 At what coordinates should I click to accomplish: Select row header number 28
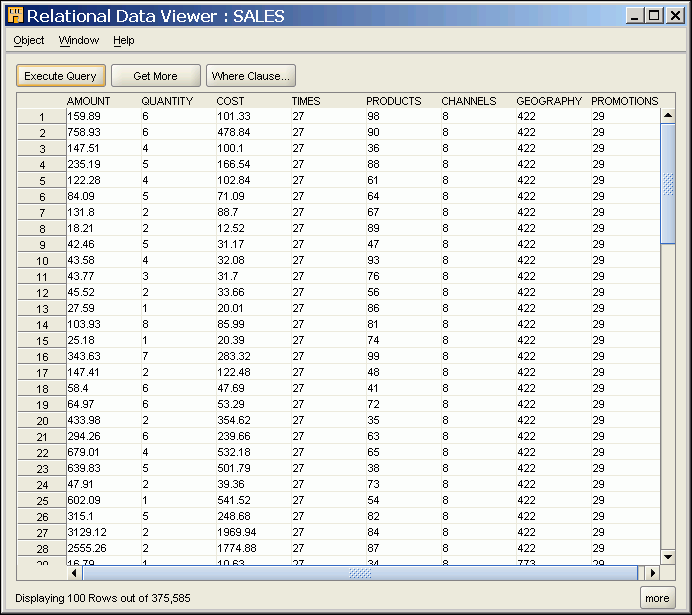pos(42,548)
